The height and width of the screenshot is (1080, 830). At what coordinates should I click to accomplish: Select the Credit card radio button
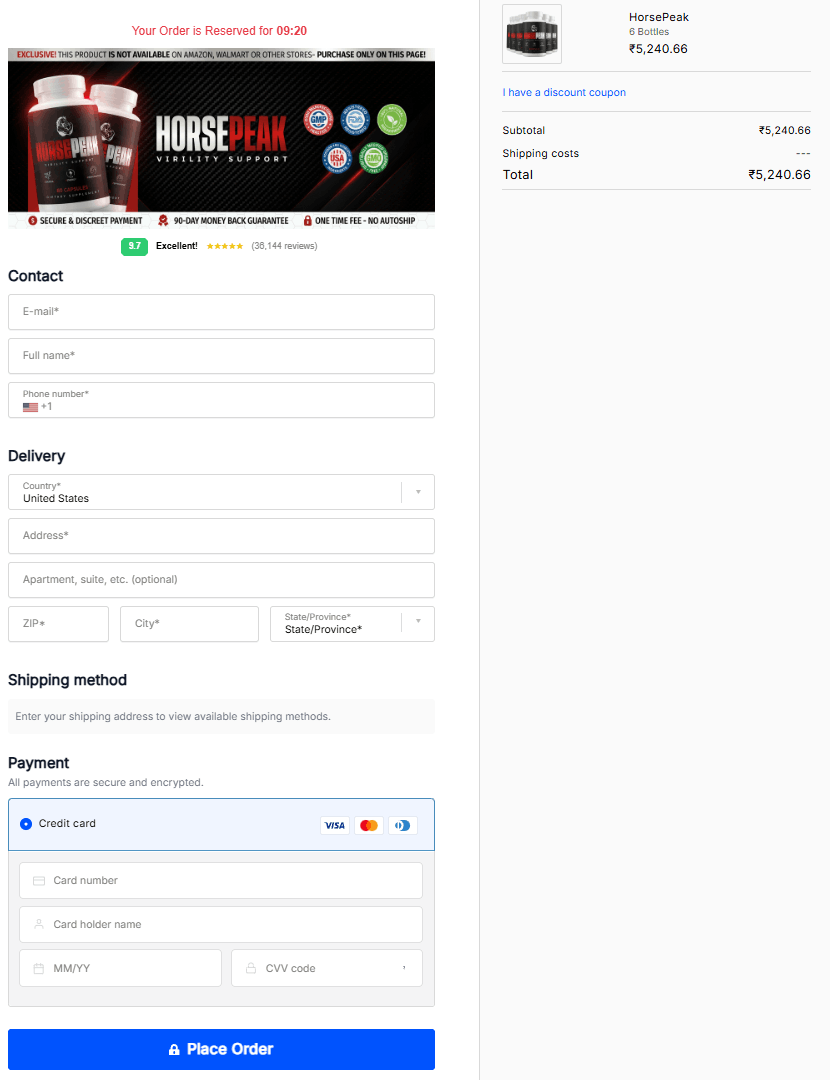[x=26, y=824]
